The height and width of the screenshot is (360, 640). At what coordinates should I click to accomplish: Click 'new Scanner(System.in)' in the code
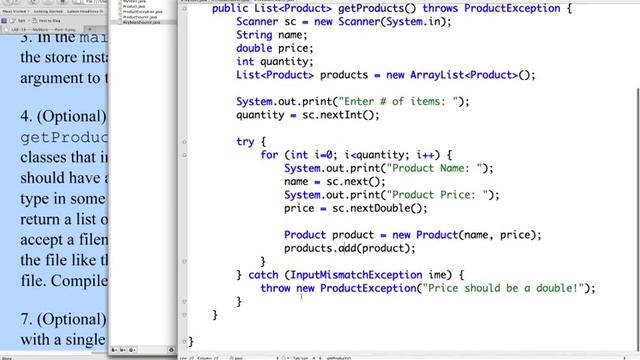point(380,22)
